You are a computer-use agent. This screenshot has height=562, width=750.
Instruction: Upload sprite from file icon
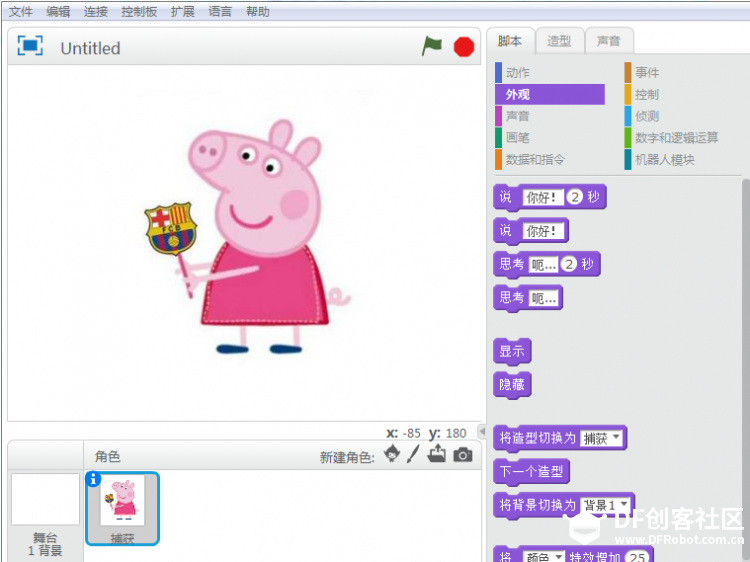point(436,453)
